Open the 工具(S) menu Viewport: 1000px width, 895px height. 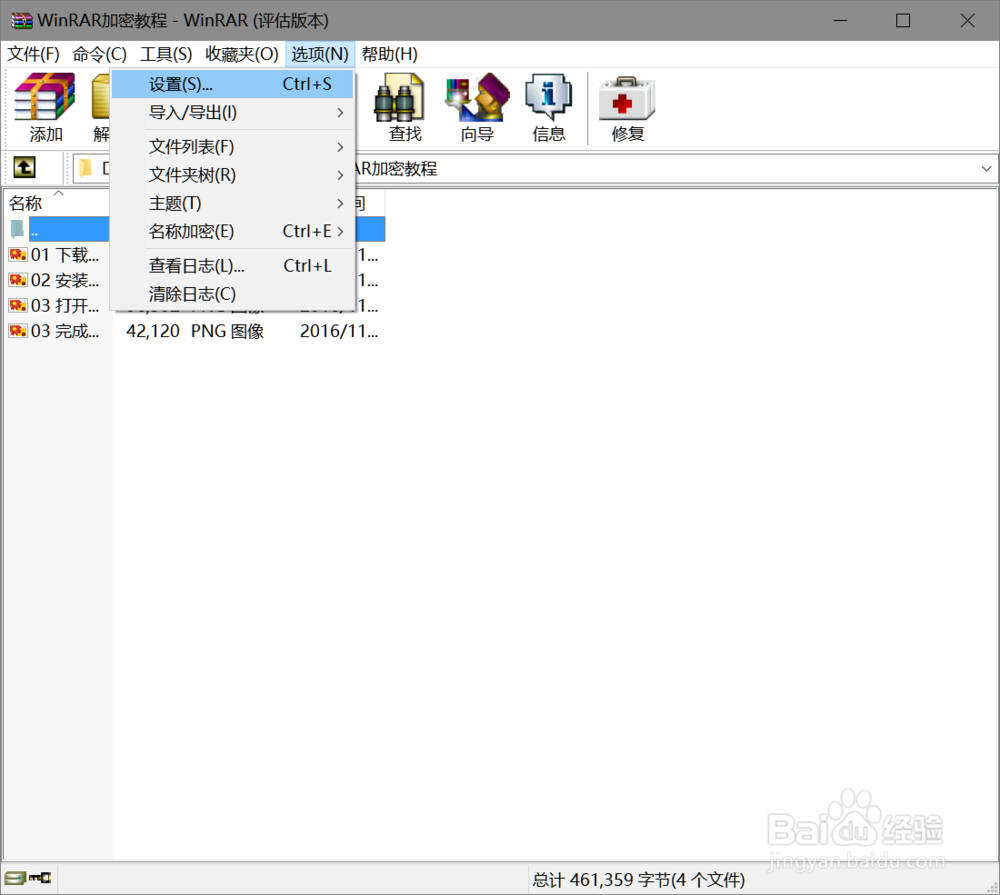(x=166, y=54)
